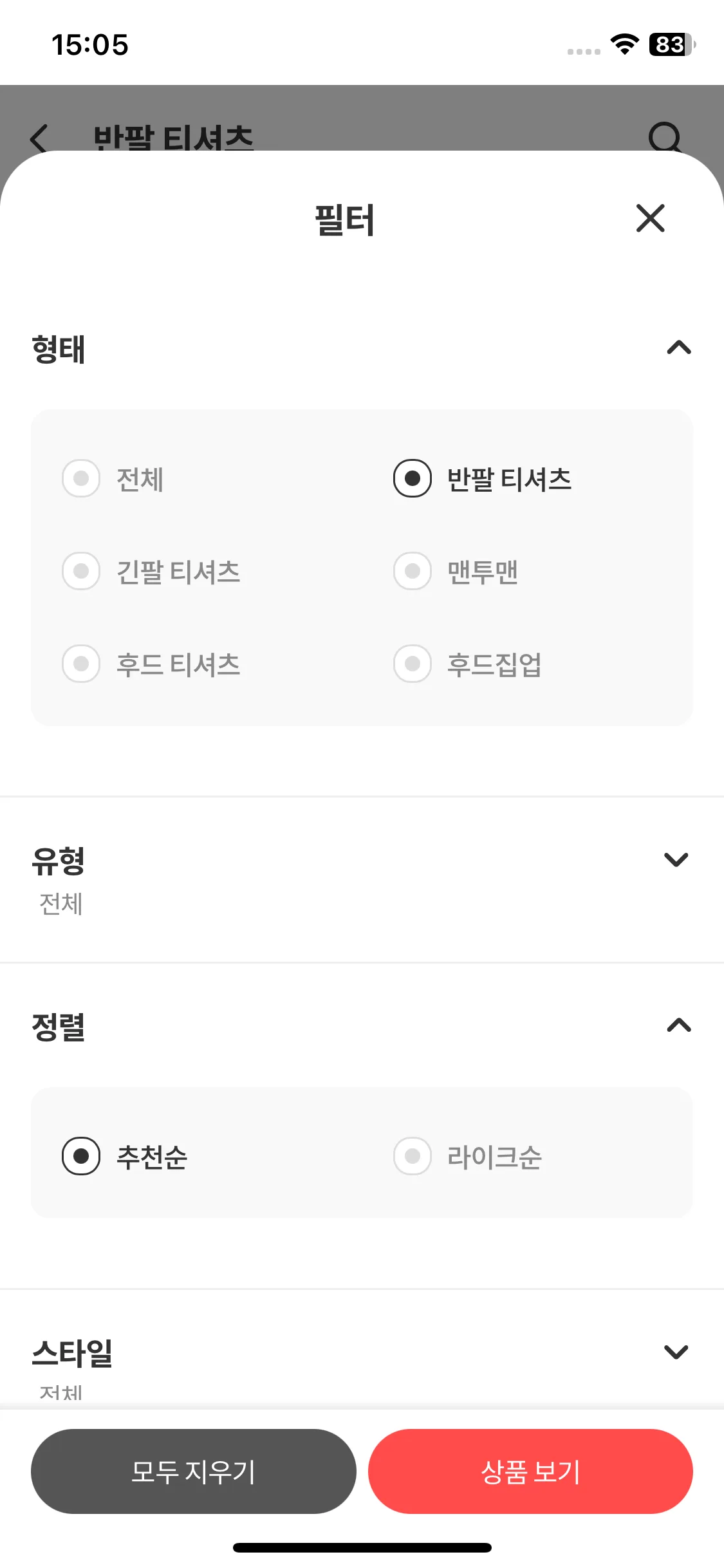Tap the home indicator bar
This screenshot has height=1568, width=724.
(362, 1547)
